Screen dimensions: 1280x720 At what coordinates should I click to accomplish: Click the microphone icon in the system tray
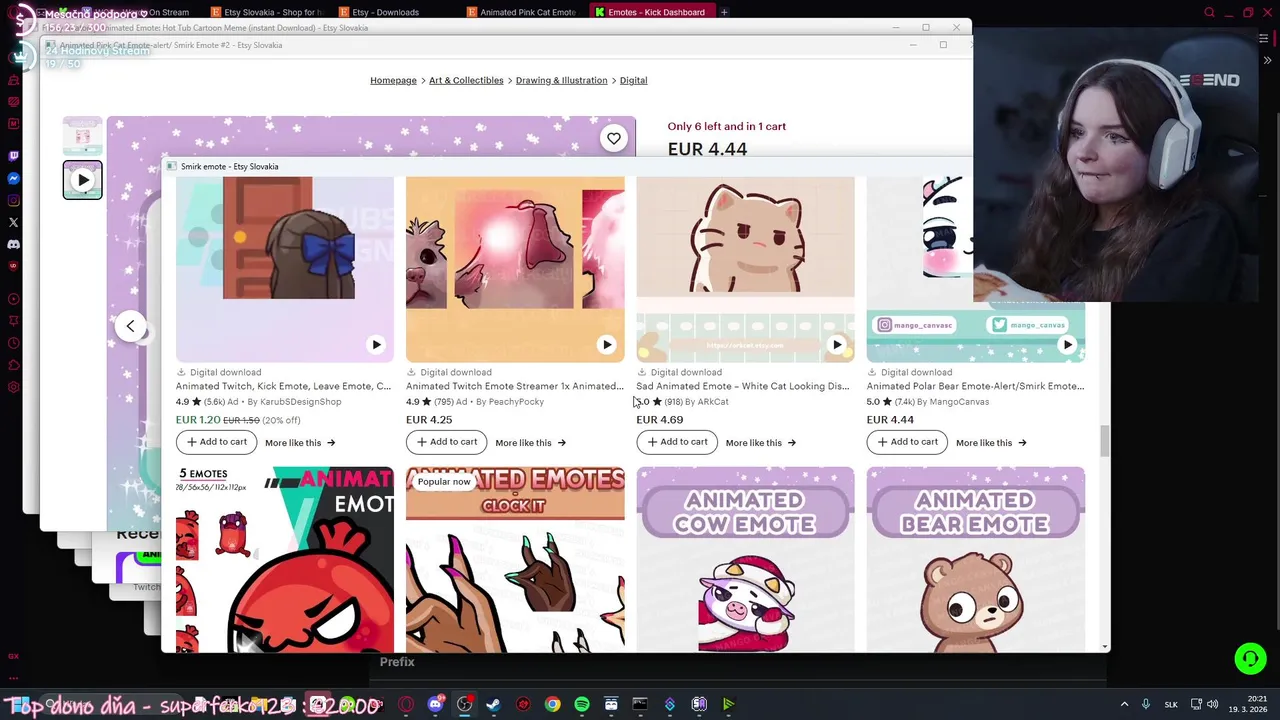[x=1146, y=704]
